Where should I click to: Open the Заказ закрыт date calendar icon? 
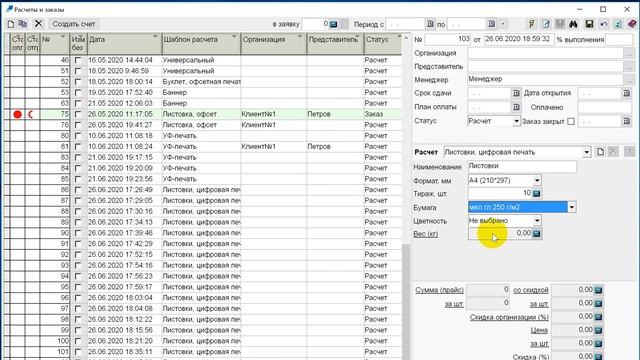[627, 121]
